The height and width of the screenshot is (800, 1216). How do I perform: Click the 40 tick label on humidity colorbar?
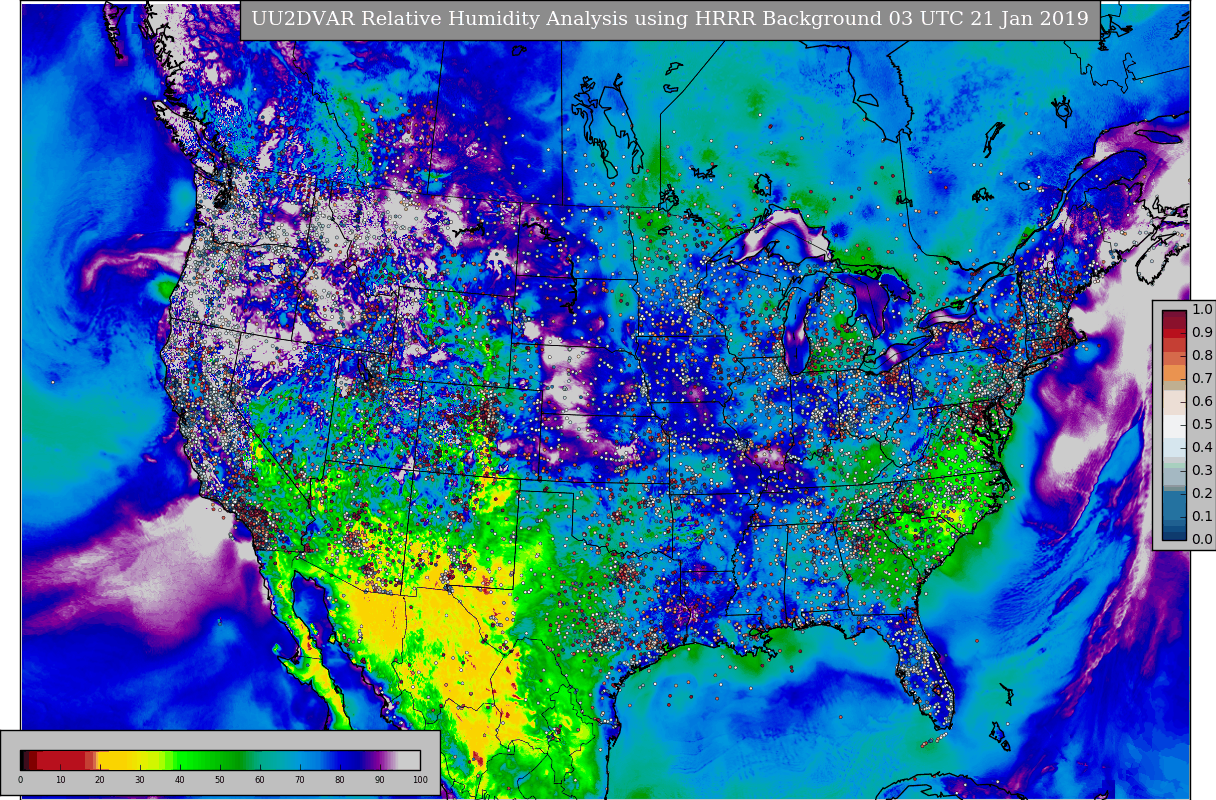click(180, 779)
